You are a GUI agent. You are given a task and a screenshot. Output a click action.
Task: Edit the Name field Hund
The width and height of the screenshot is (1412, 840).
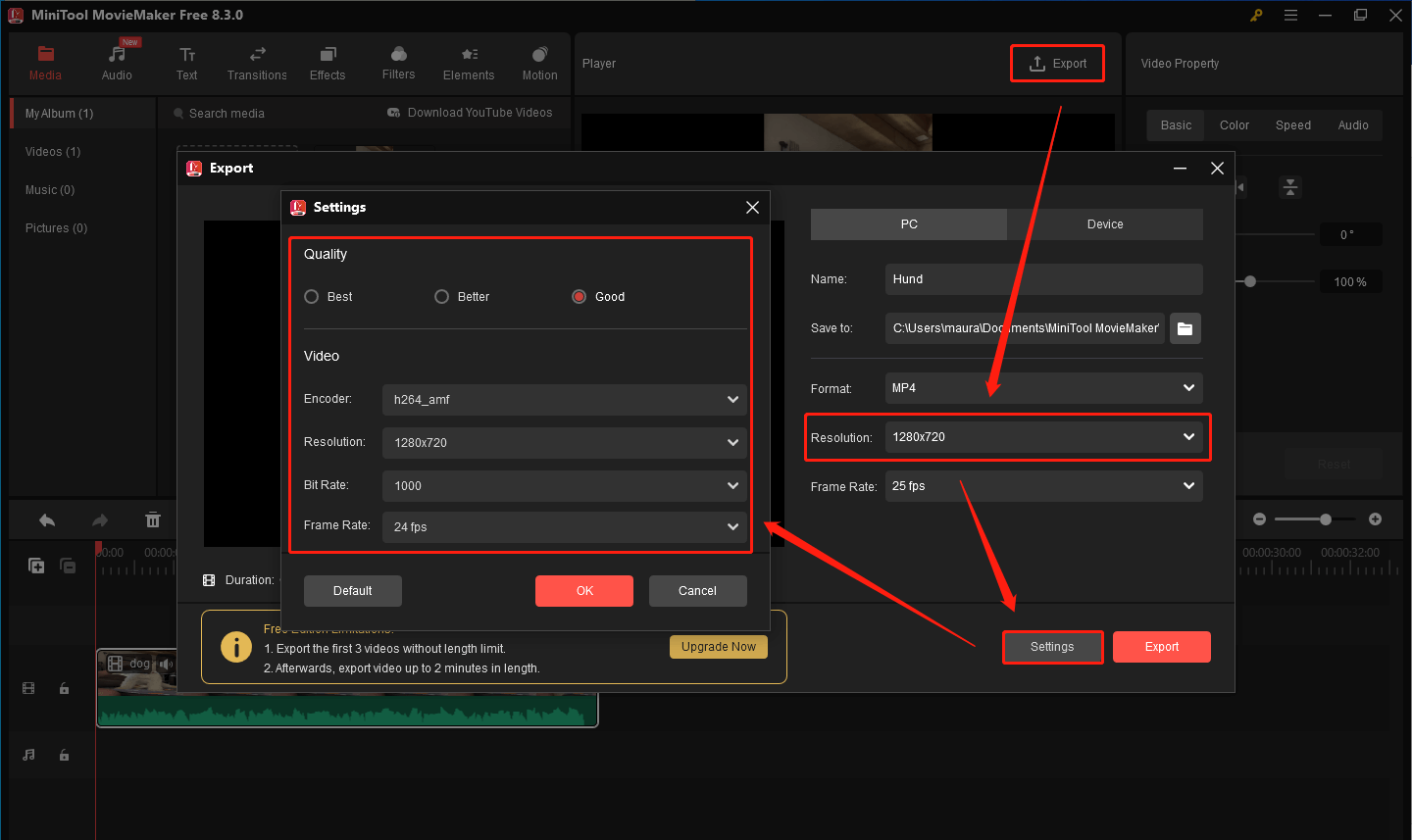tap(1044, 279)
